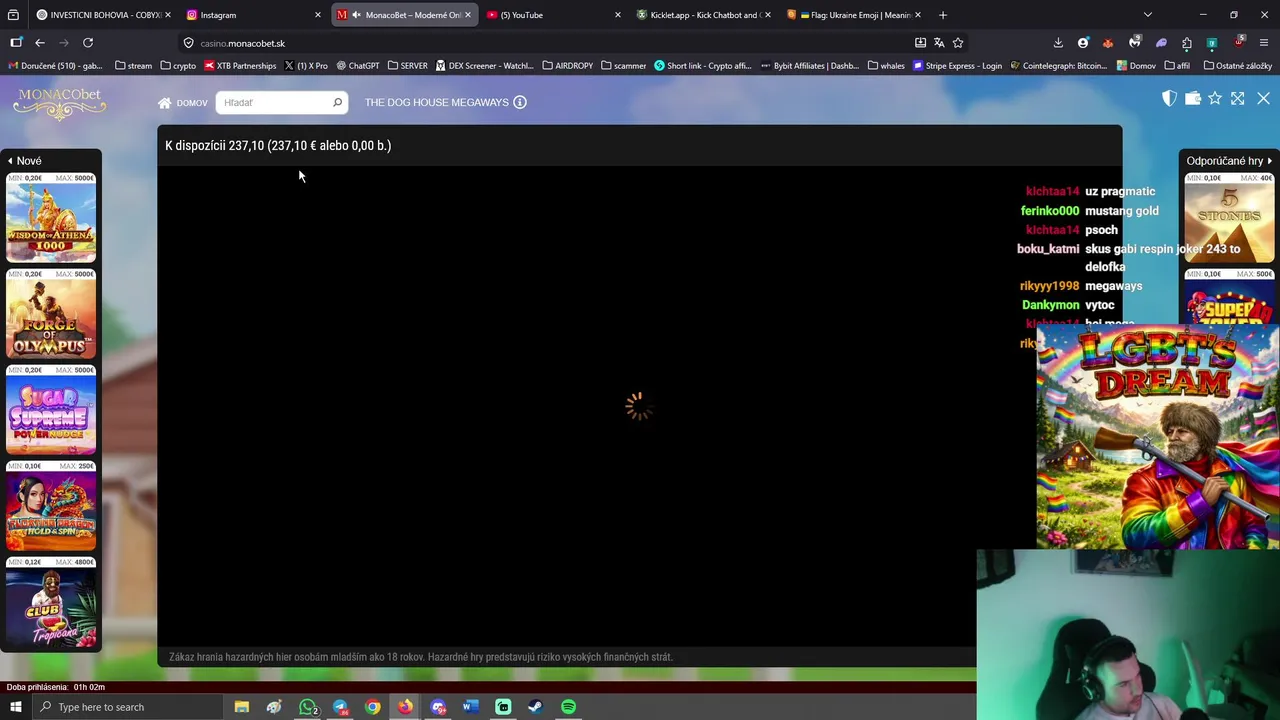Open the Extensions puzzle icon

[1187, 43]
